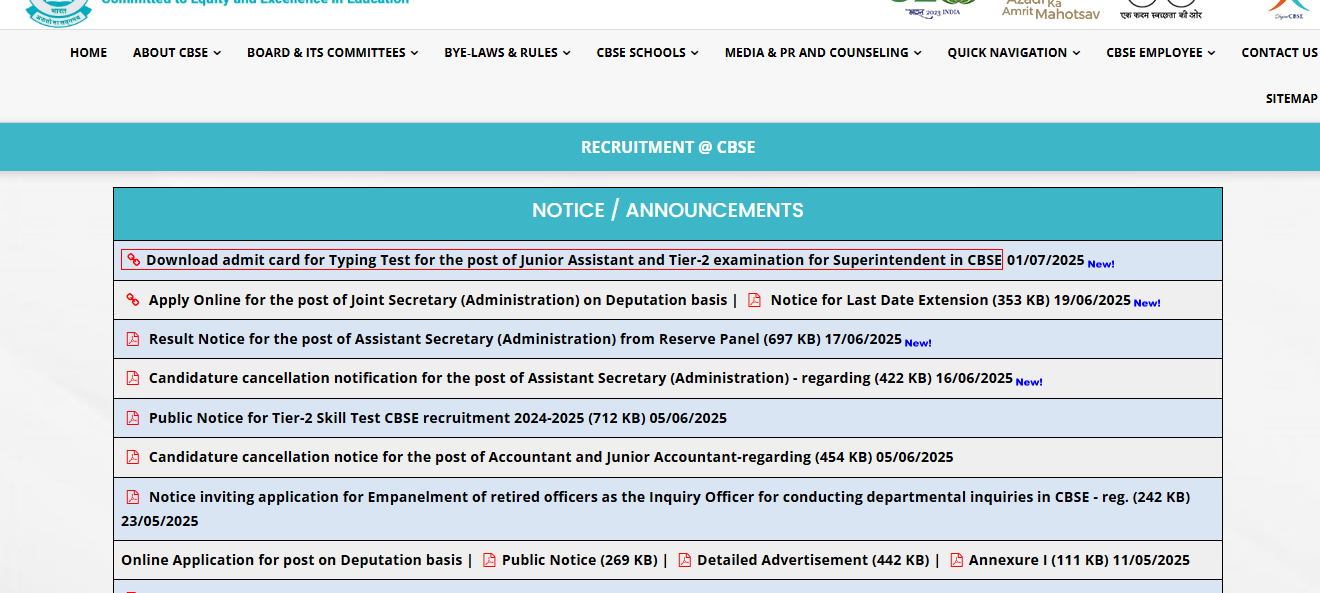
Task: Open the SITEMAP menu item
Action: click(1292, 99)
